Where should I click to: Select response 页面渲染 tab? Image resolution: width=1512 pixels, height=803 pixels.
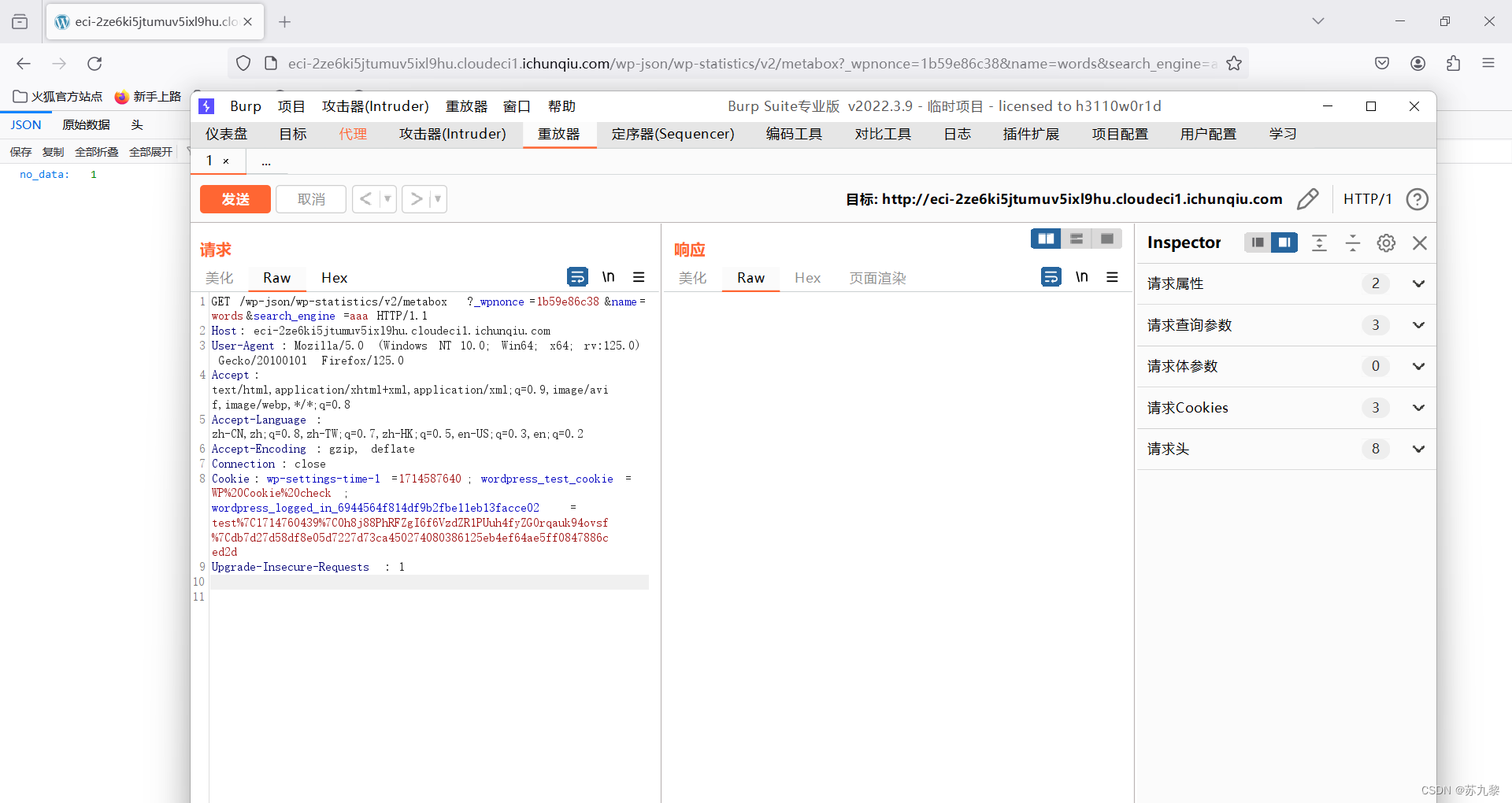(878, 278)
